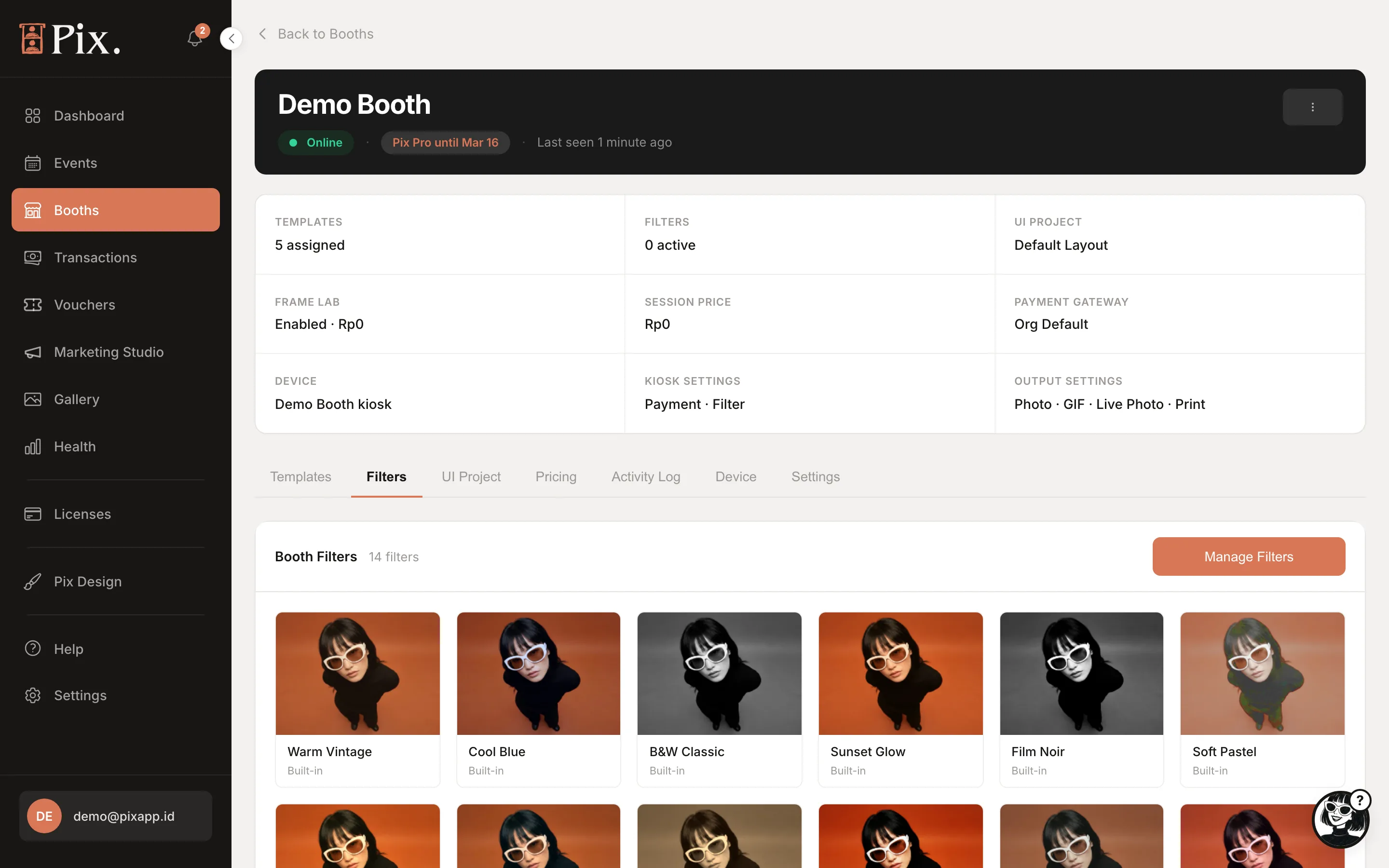Switch to the Templates tab

[x=300, y=476]
